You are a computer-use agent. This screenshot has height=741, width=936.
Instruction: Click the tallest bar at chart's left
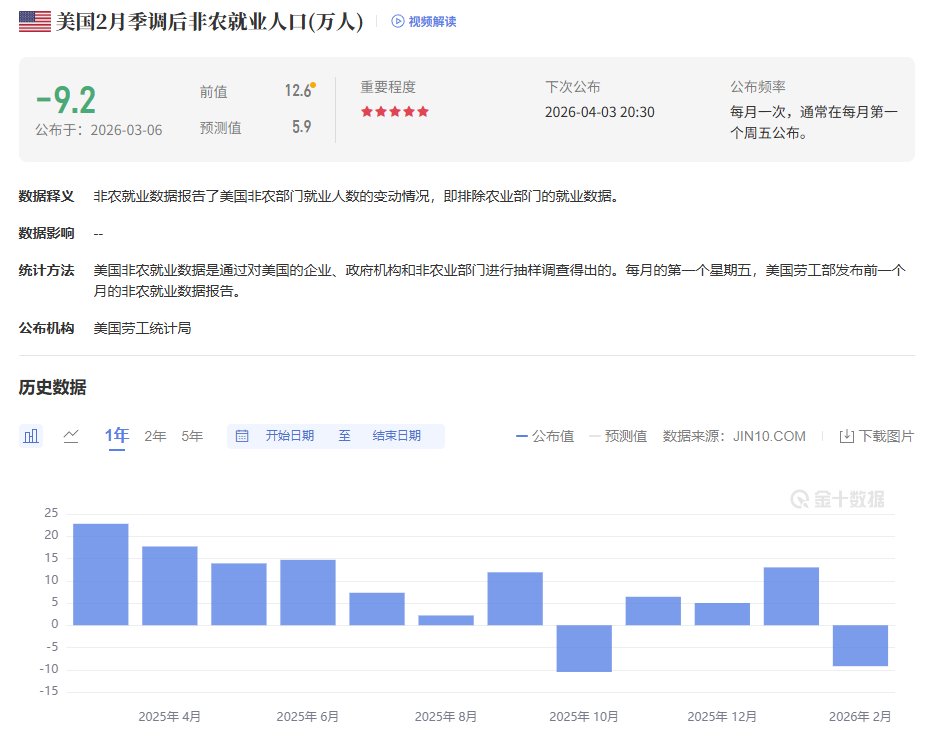[101, 574]
